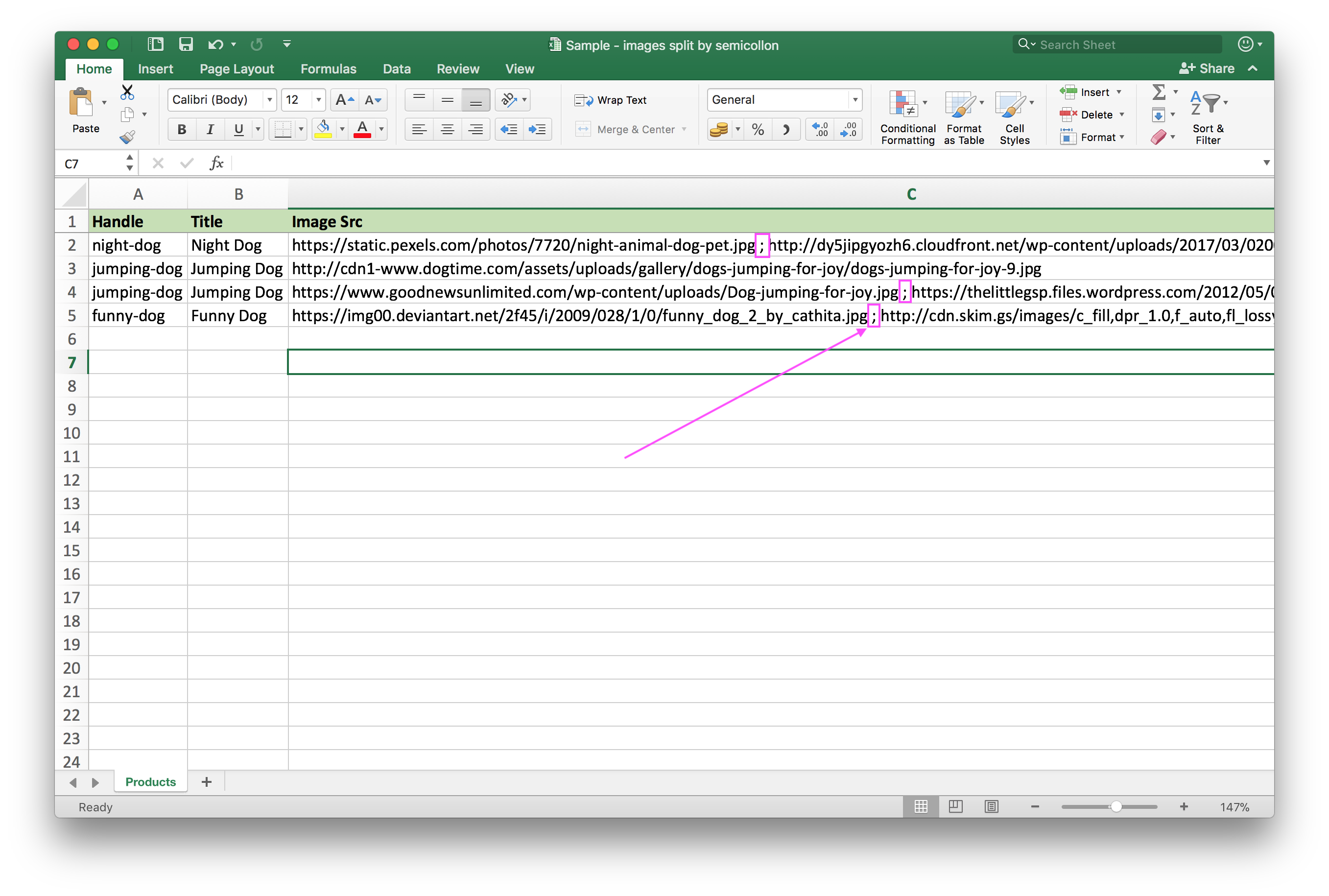Switch to the Formulas ribbon tab

(x=328, y=69)
